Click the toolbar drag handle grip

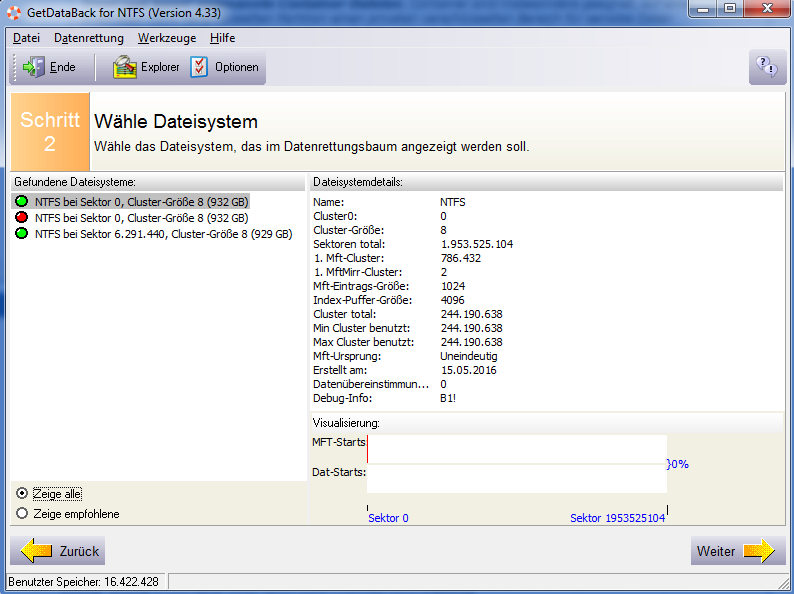(x=15, y=67)
